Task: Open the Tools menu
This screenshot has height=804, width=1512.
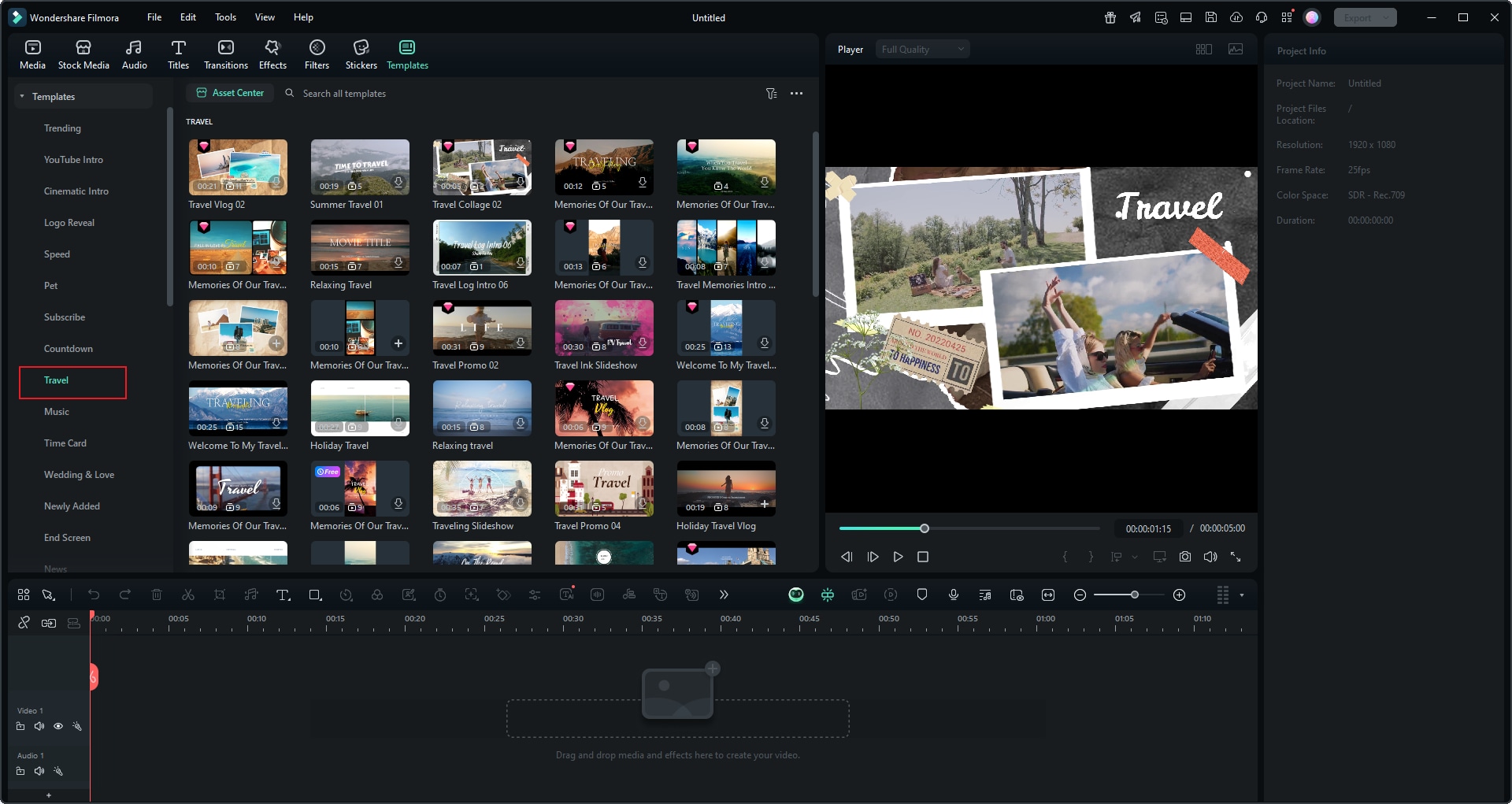Action: pos(225,17)
